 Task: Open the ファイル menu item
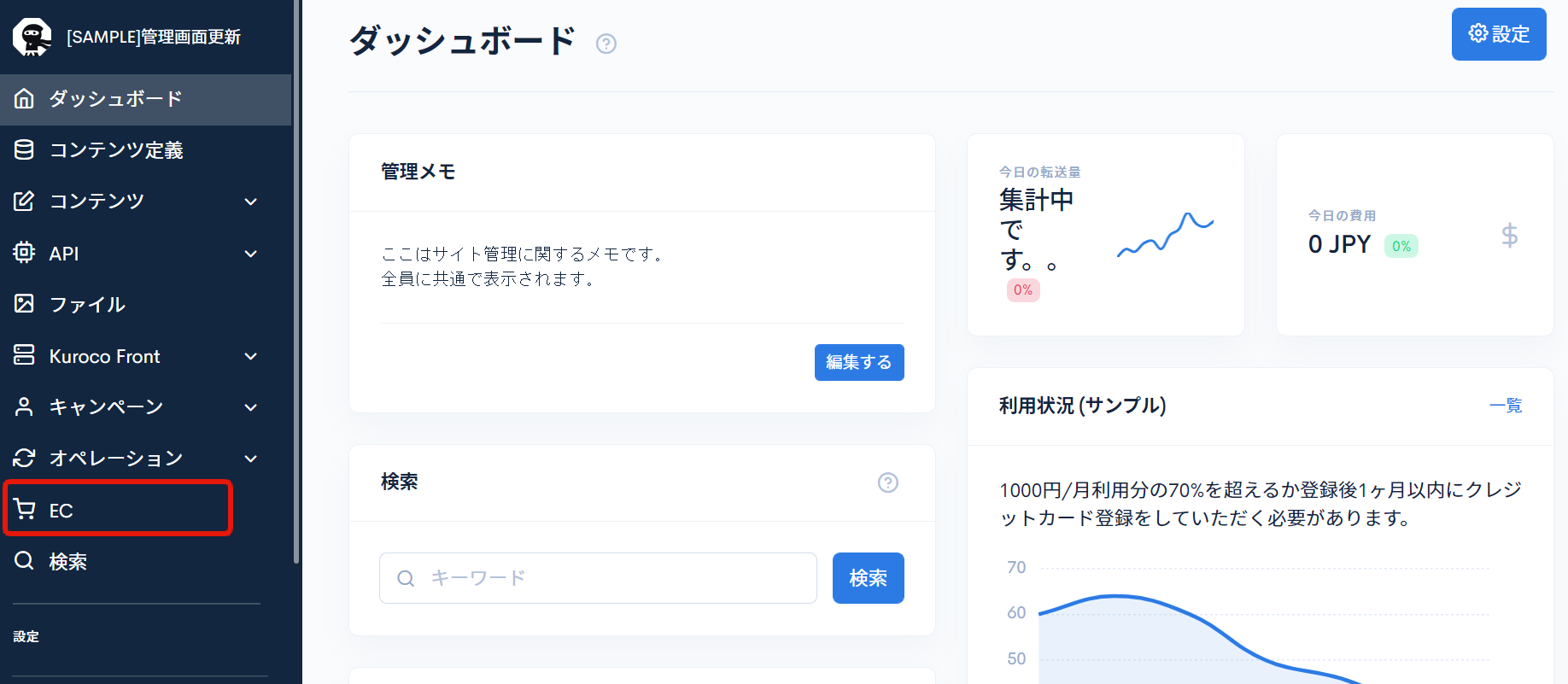87,304
